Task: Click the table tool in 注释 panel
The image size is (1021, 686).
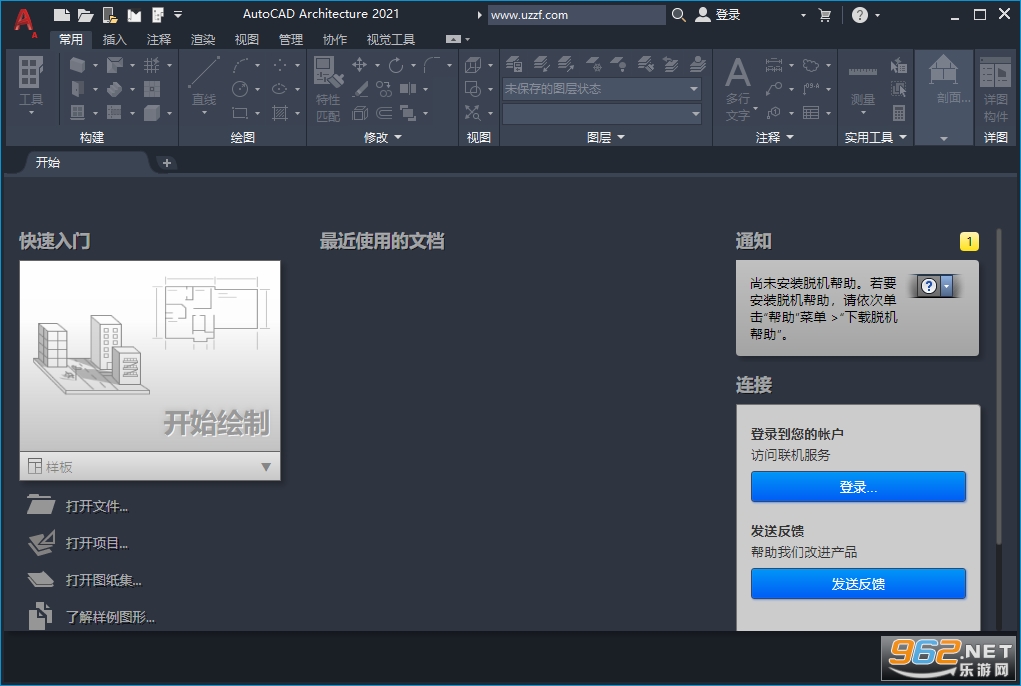Action: click(x=811, y=113)
